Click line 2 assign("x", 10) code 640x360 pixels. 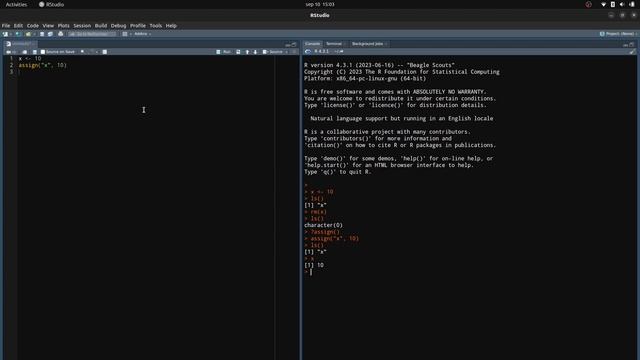tap(42, 65)
